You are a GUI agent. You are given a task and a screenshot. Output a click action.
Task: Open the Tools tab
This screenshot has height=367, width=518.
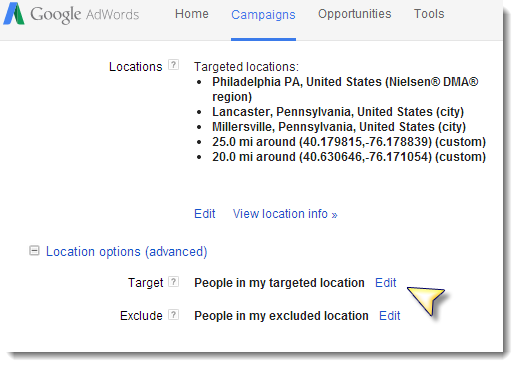click(x=429, y=14)
